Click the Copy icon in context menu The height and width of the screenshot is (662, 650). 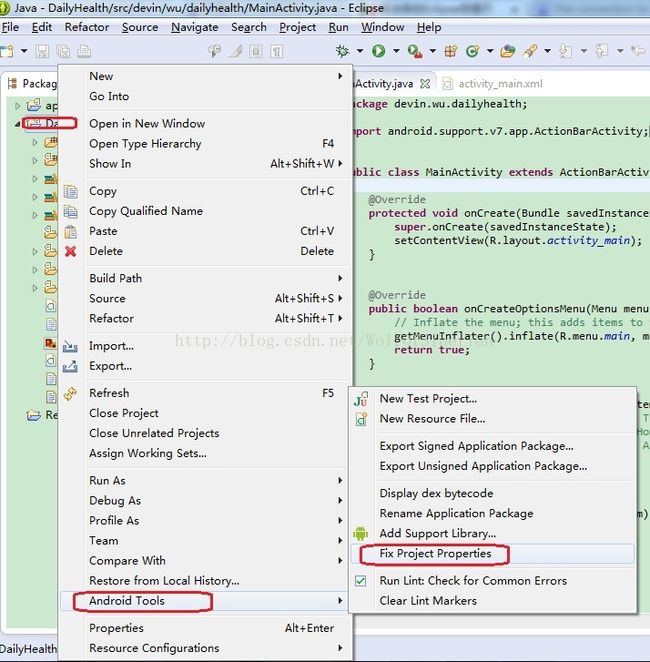pyautogui.click(x=70, y=192)
